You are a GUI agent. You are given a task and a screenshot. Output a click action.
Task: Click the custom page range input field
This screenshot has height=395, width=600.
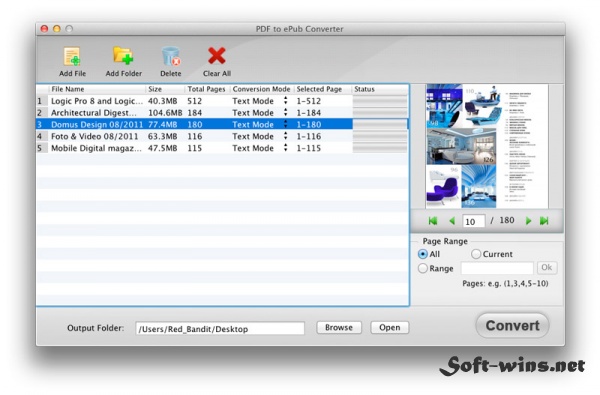tap(497, 268)
